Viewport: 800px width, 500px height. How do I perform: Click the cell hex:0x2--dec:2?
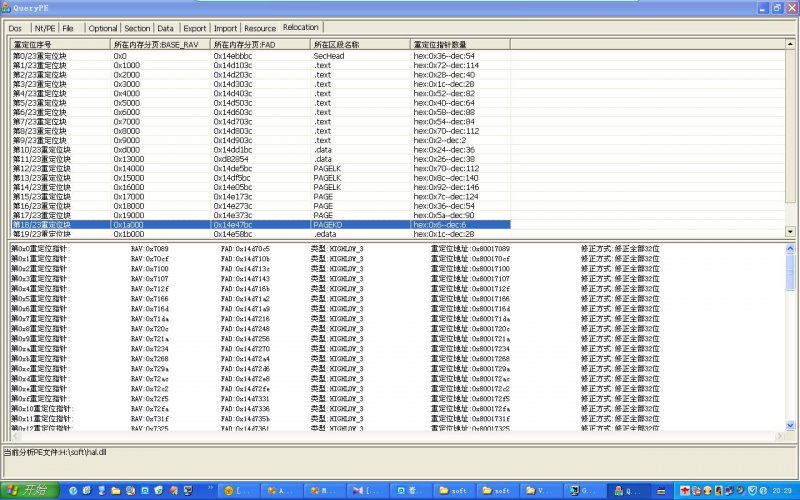point(440,140)
